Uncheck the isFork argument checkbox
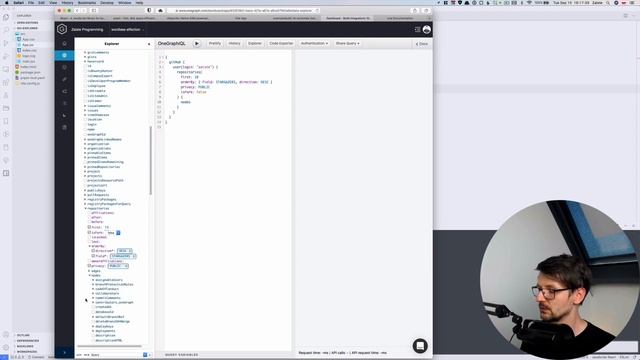 click(89, 232)
